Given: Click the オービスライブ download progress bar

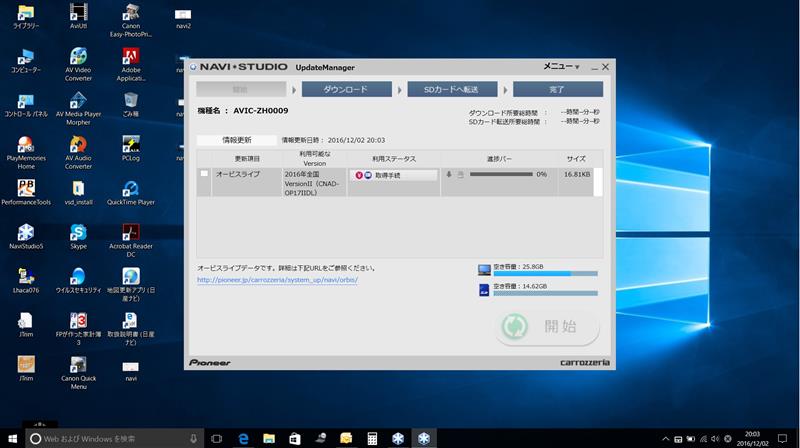Looking at the screenshot, I should [x=501, y=174].
